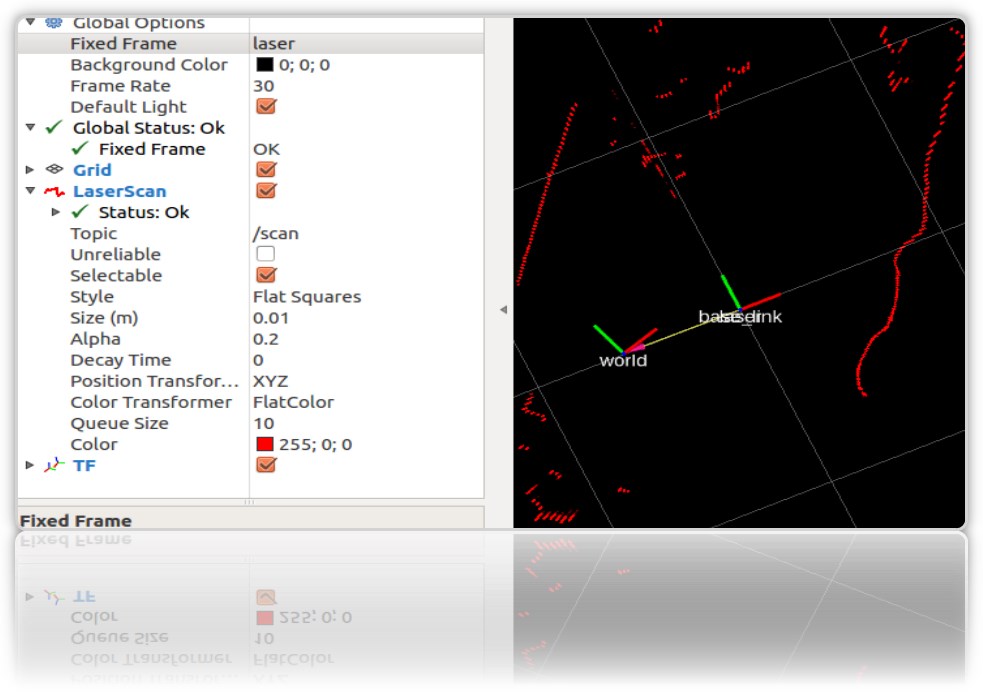
Task: Expand the LaserScan Status Ok row
Action: point(56,212)
